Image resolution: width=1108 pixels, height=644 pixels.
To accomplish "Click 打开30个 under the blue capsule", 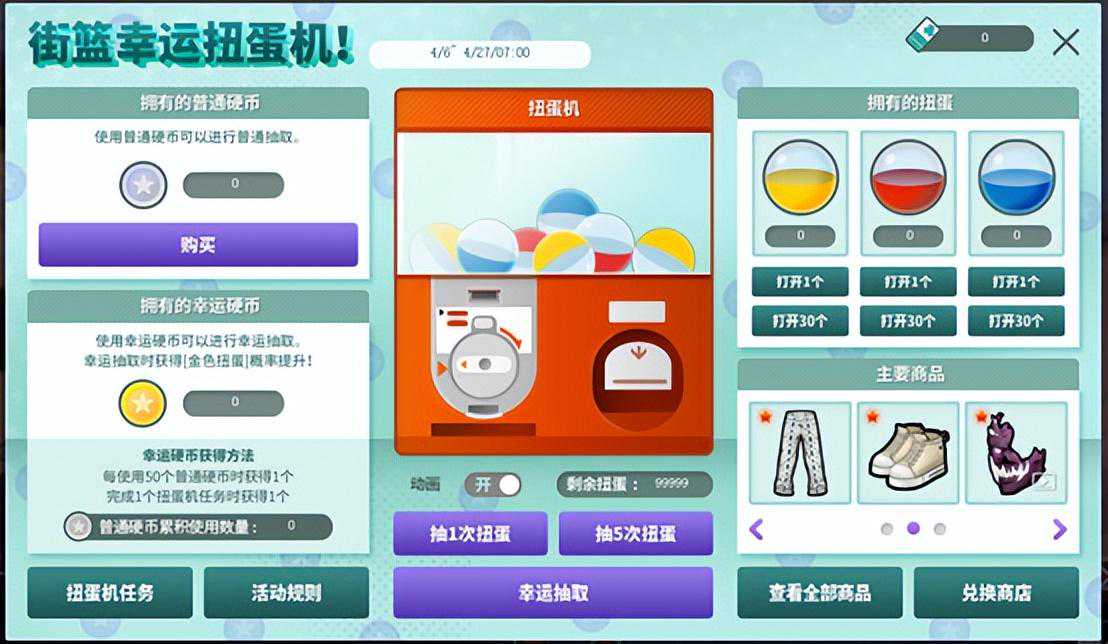I will point(1015,321).
